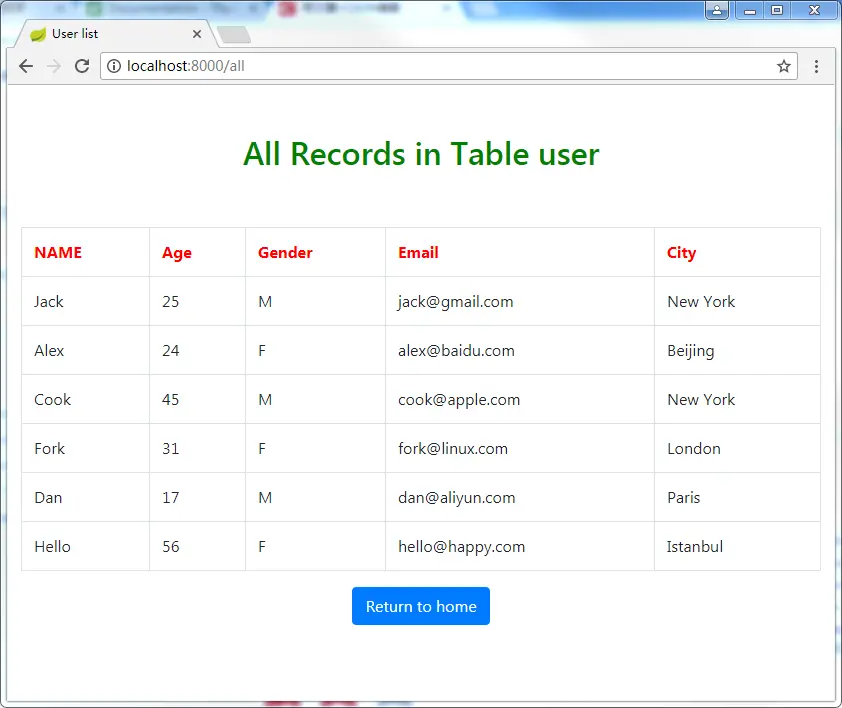Click the age value 24
The image size is (842, 708).
click(x=171, y=350)
